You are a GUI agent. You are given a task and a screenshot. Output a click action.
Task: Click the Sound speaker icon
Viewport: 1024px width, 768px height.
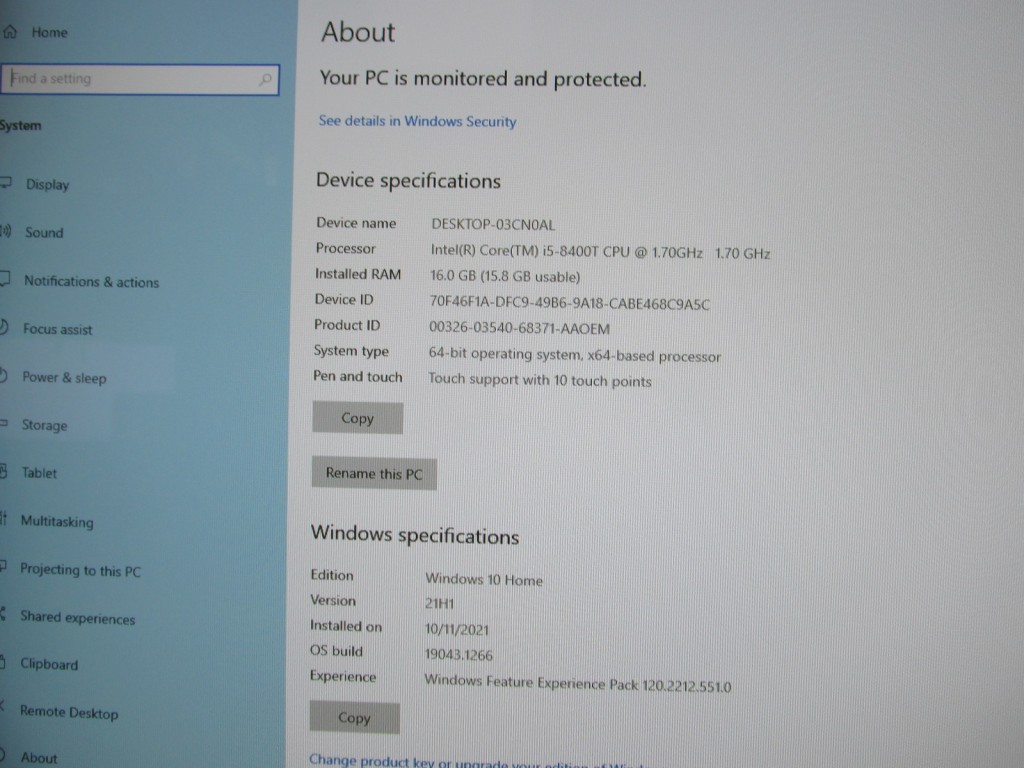coord(6,231)
